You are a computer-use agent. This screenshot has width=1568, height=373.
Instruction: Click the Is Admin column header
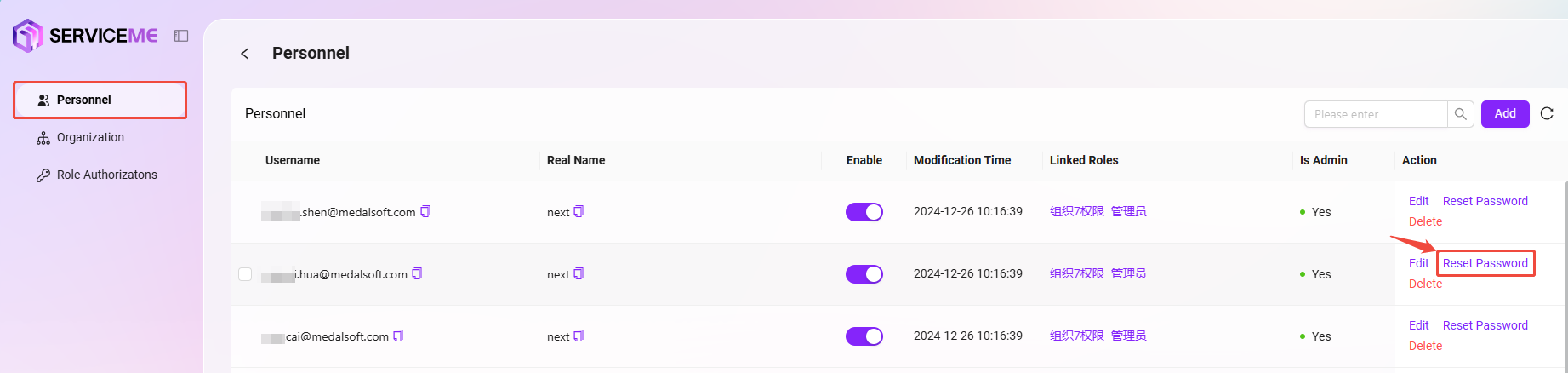pyautogui.click(x=1324, y=160)
